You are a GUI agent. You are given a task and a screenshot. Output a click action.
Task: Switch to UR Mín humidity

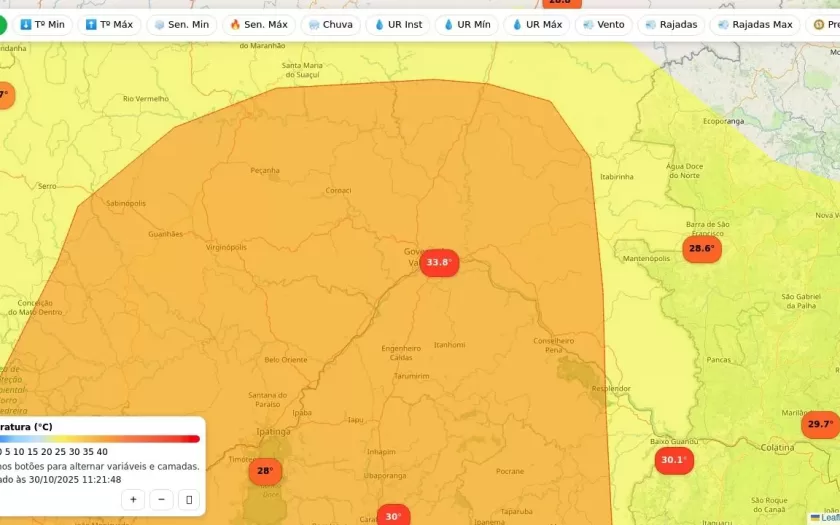(467, 25)
